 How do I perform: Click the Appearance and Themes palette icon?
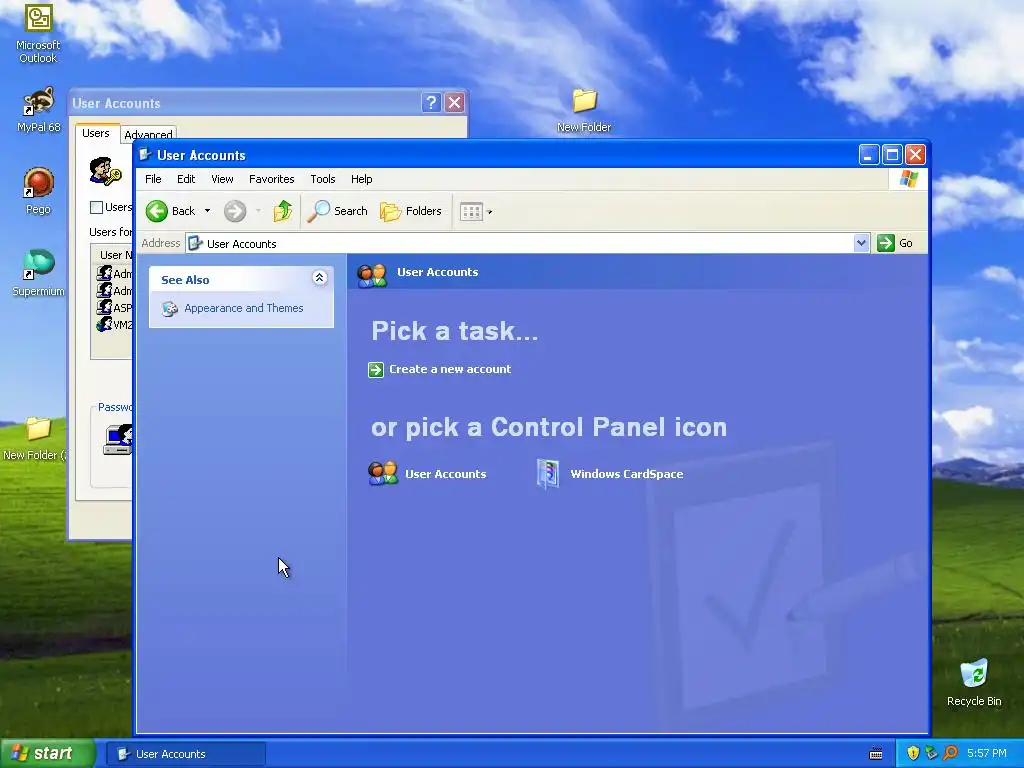click(x=170, y=308)
